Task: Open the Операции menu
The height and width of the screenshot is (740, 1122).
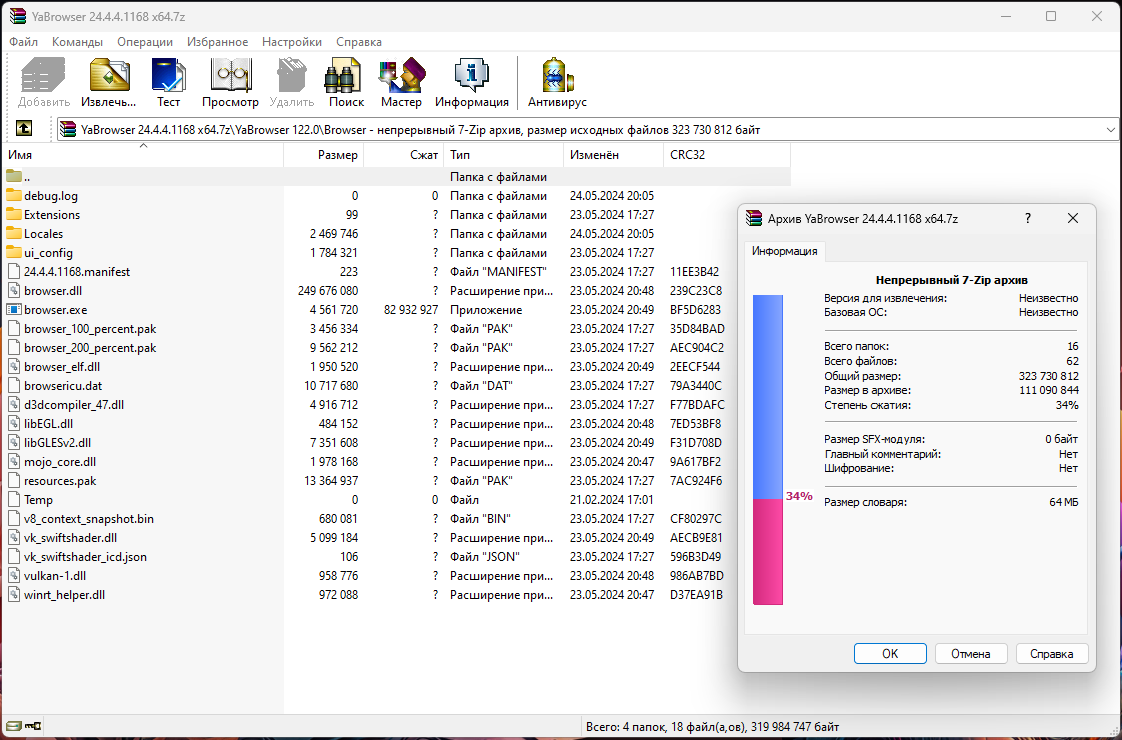Action: pyautogui.click(x=145, y=42)
